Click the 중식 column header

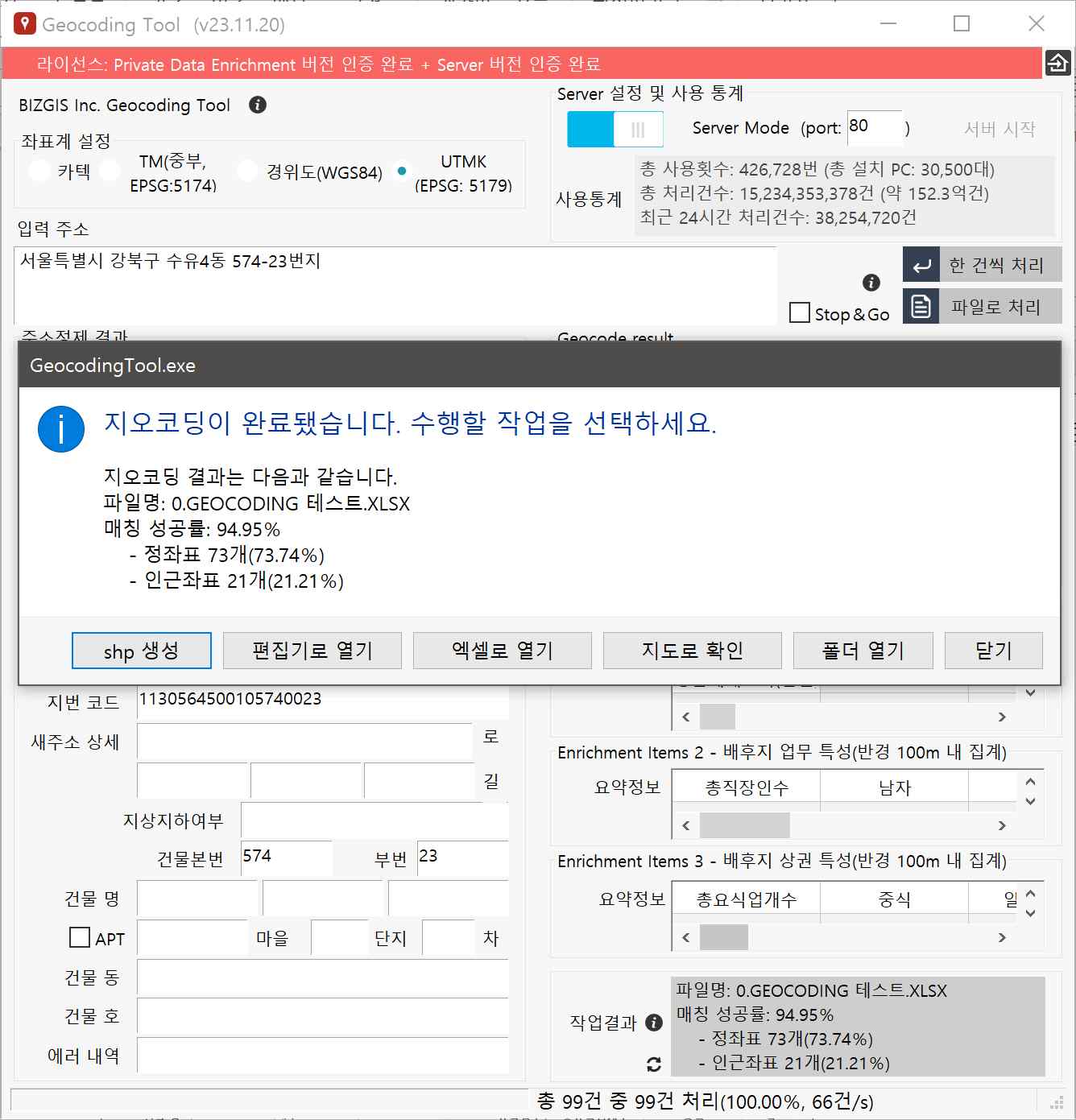[x=894, y=899]
